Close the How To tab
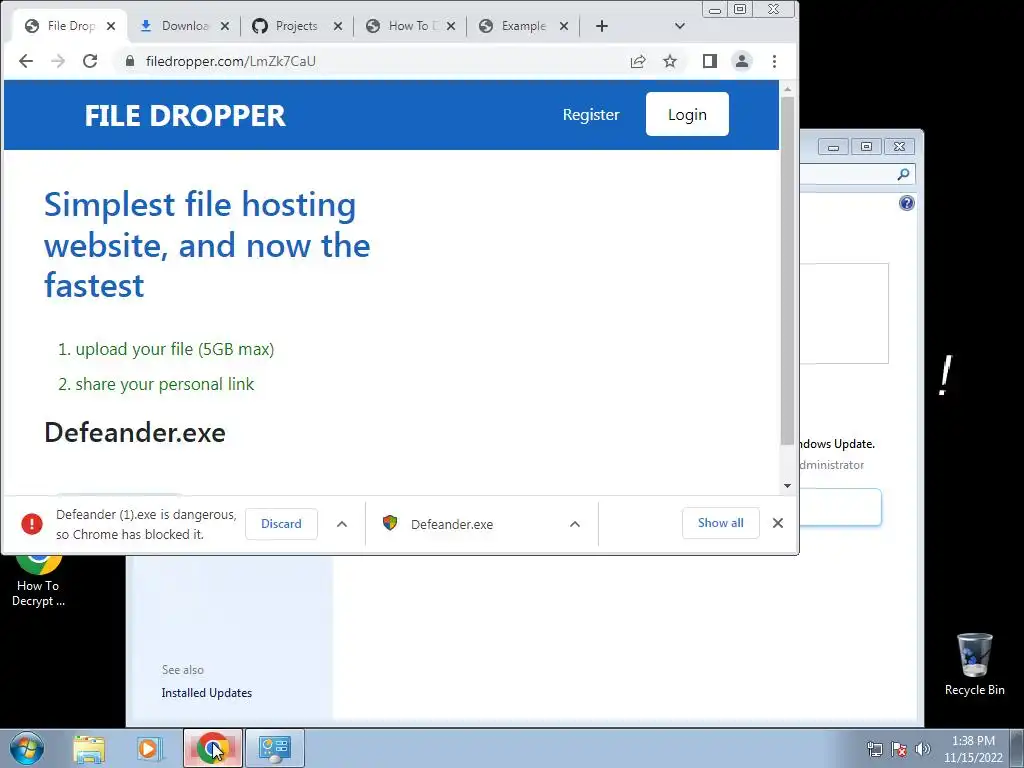1024x768 pixels. pos(451,26)
